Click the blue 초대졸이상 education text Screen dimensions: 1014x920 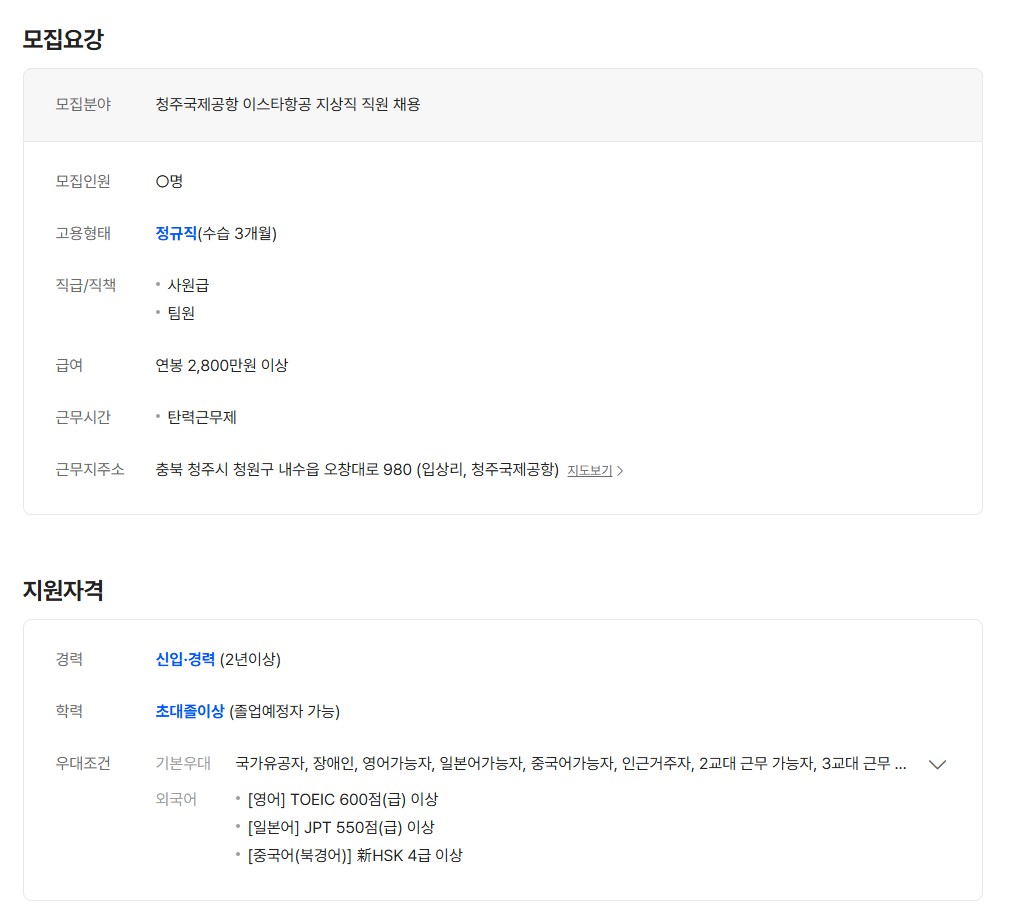(x=190, y=711)
